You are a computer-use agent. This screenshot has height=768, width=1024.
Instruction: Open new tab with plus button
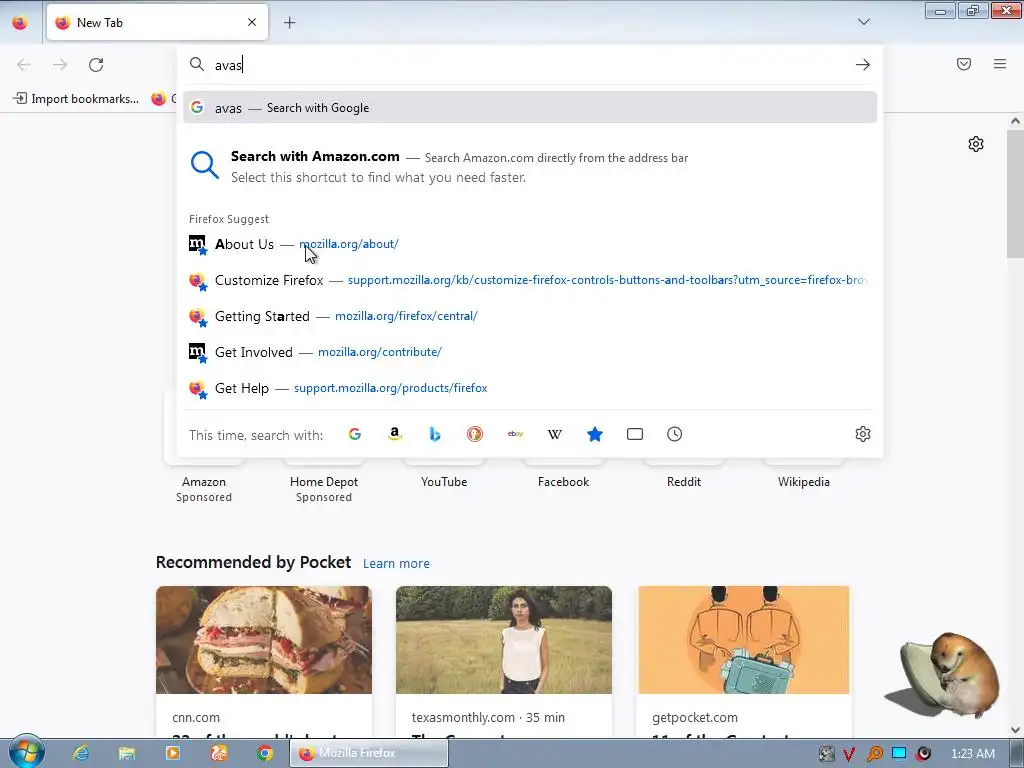[289, 23]
